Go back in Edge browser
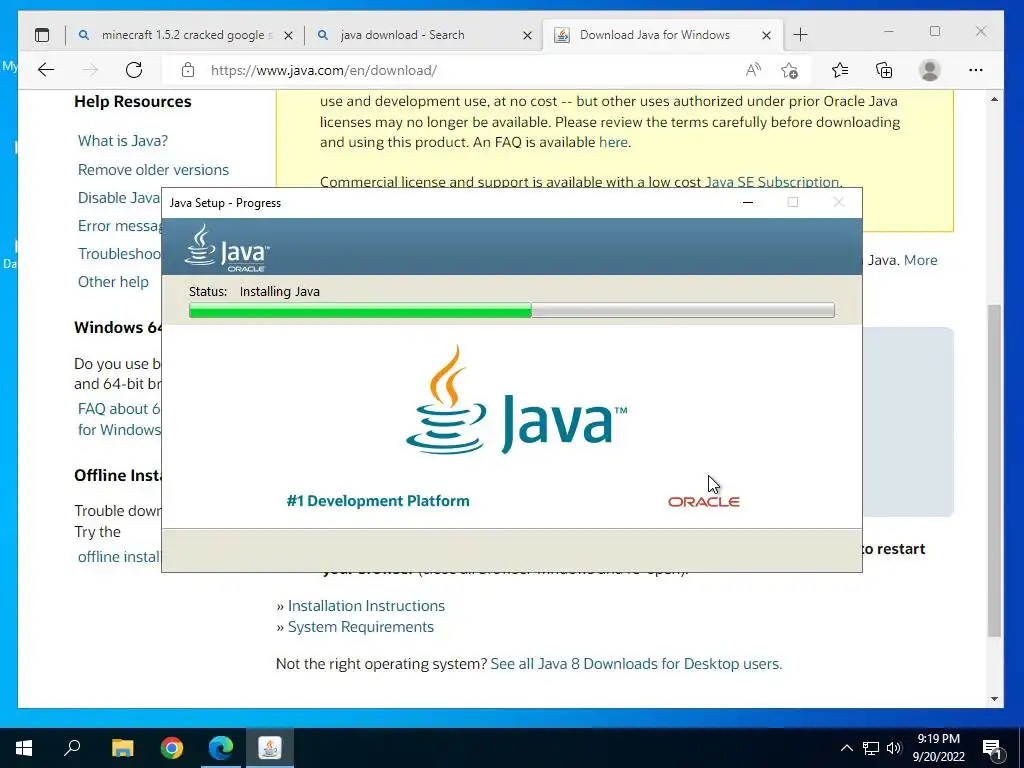 tap(46, 70)
